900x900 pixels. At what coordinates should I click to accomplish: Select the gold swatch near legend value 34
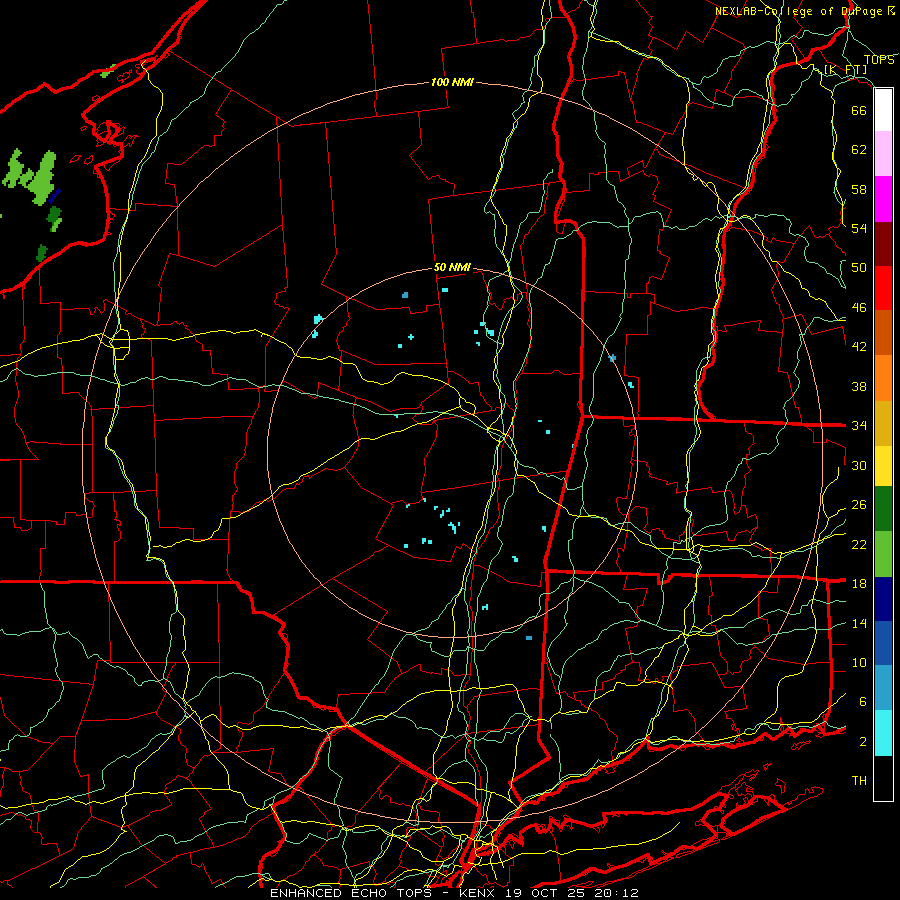883,424
